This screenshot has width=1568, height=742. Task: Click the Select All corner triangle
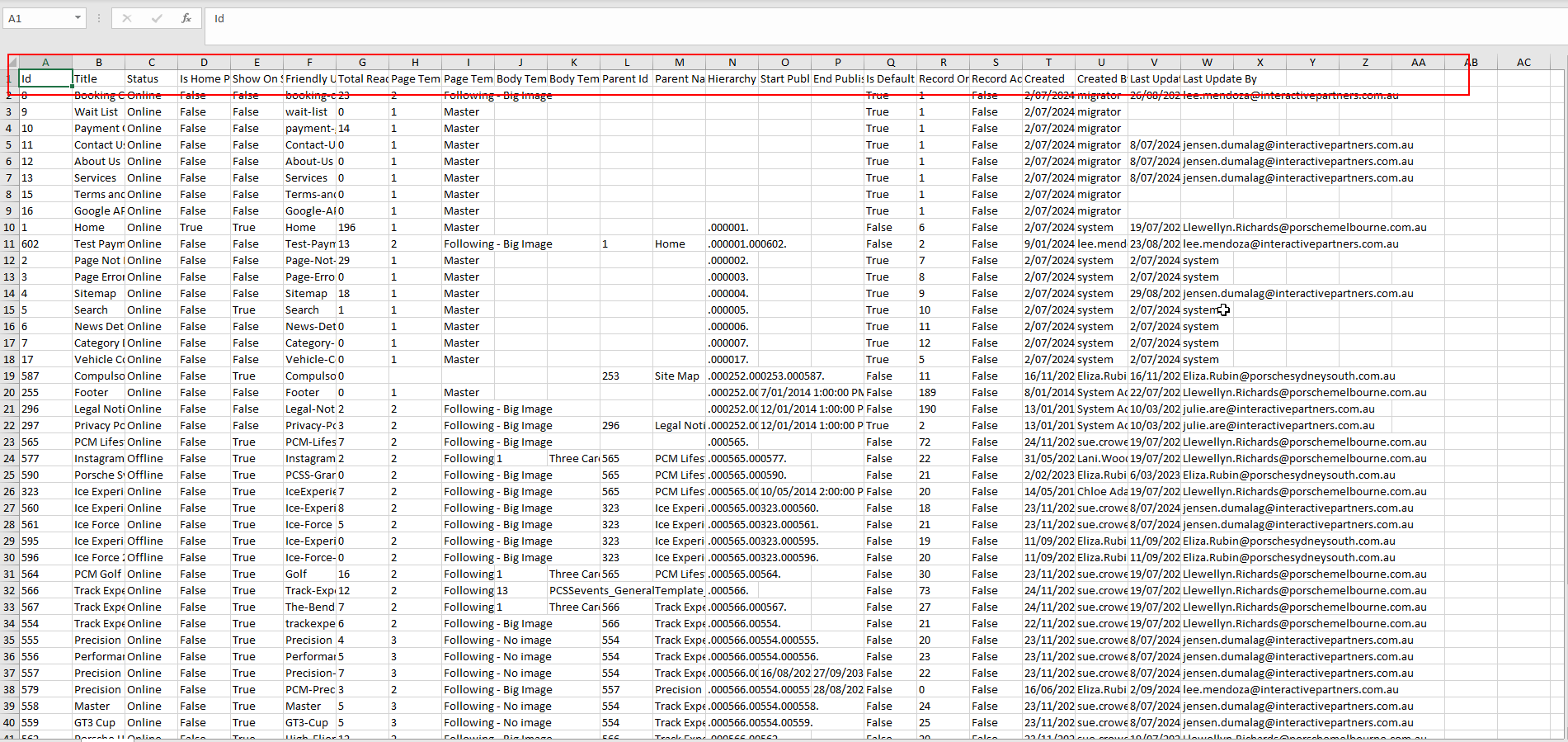coord(12,62)
